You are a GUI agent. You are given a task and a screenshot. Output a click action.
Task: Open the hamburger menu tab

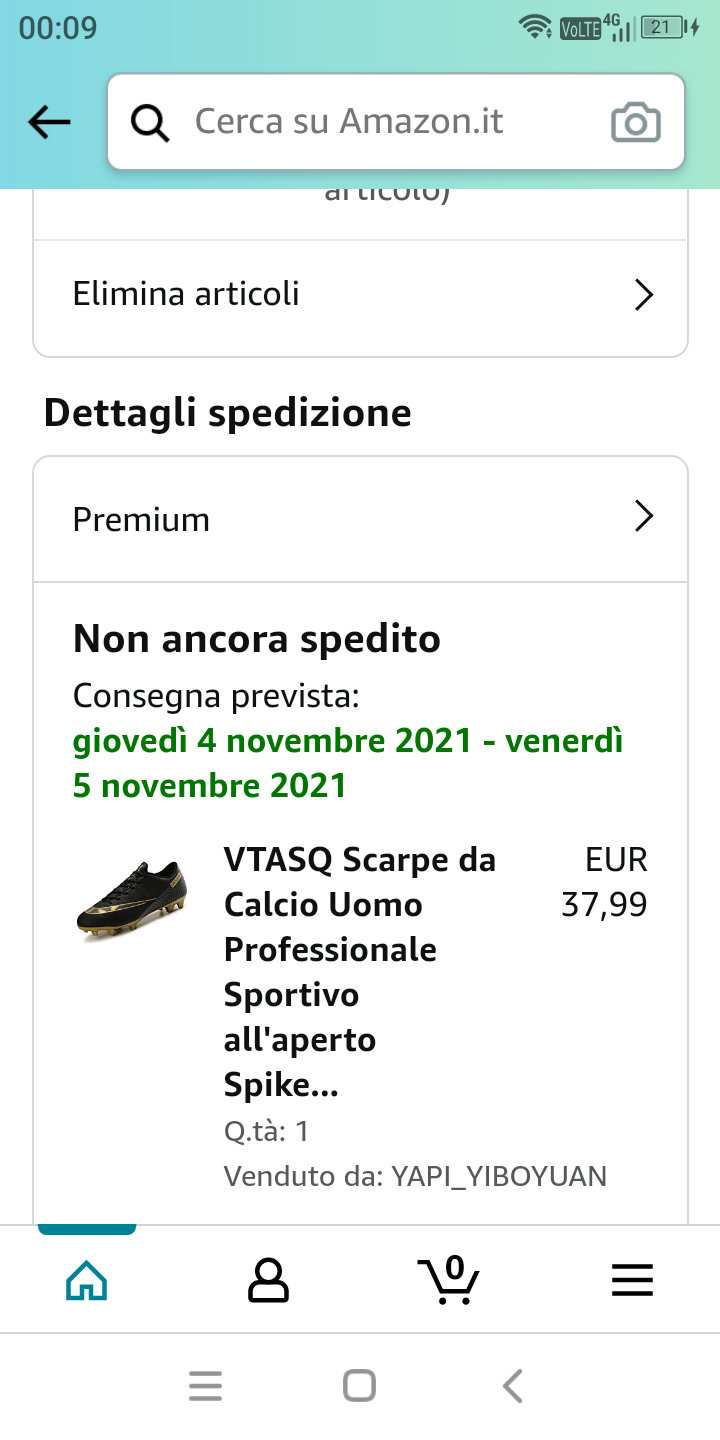[x=632, y=1280]
